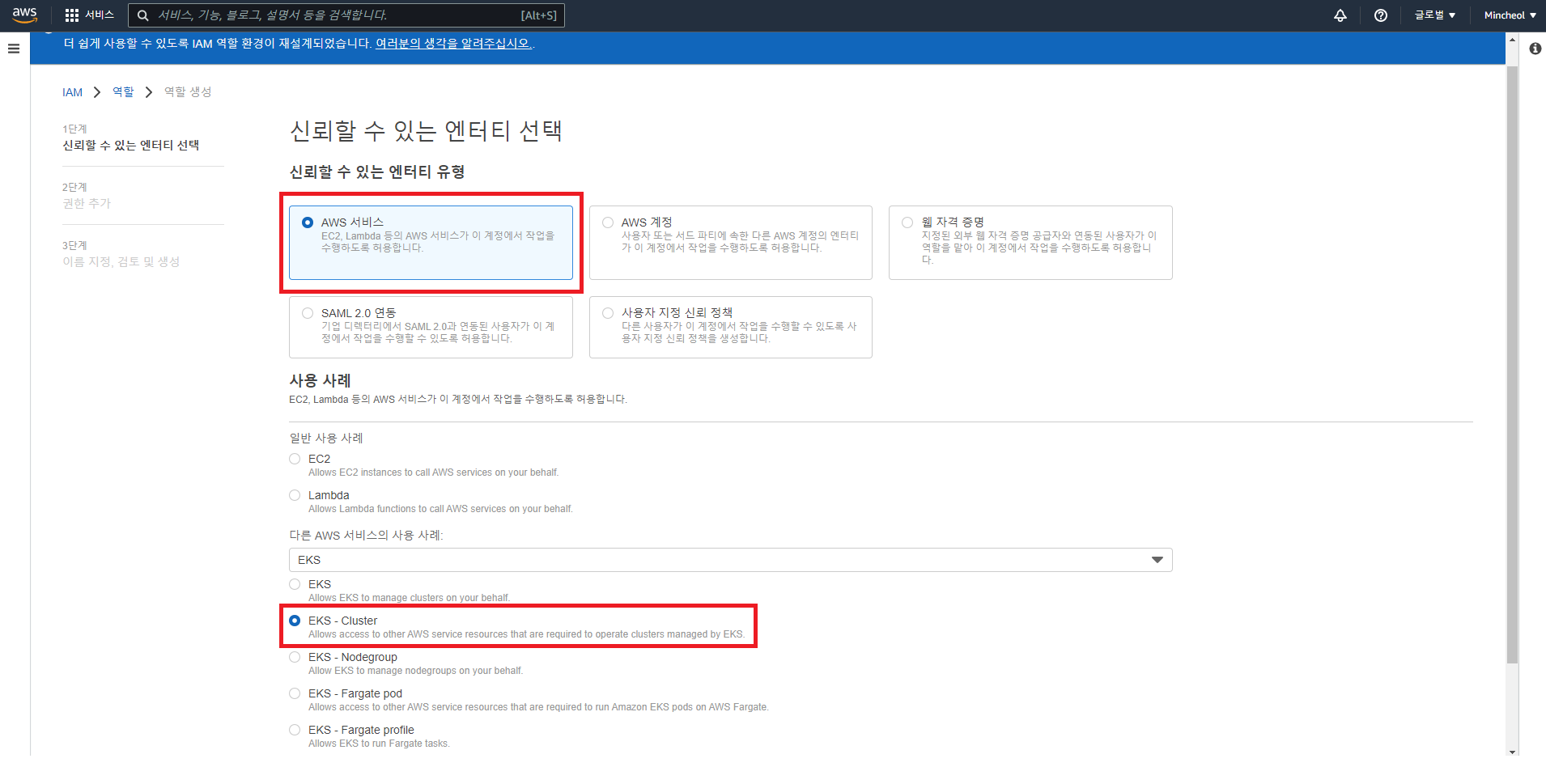
Task: Open the Mincheol account dropdown
Action: pyautogui.click(x=1510, y=15)
